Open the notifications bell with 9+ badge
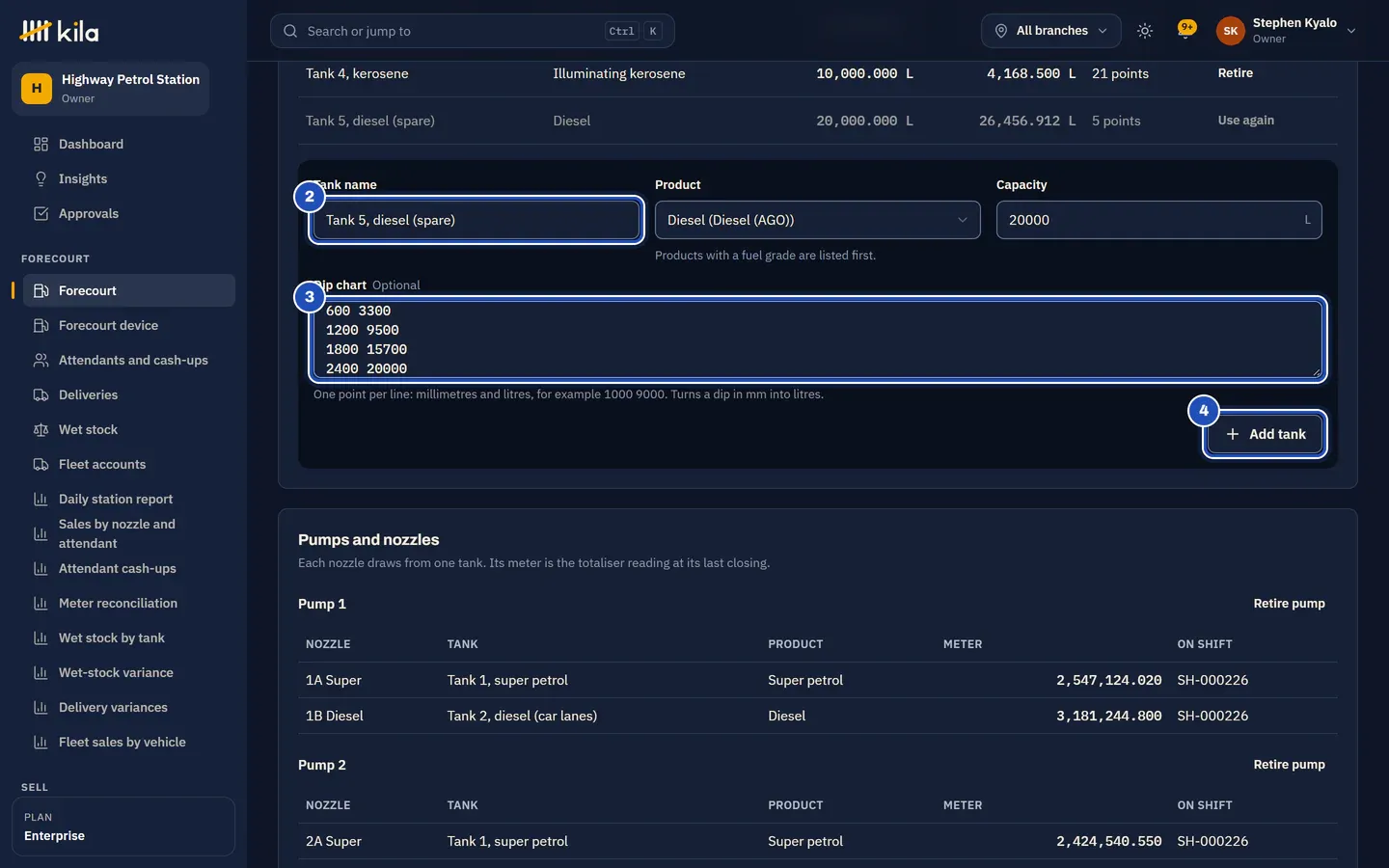The width and height of the screenshot is (1389, 868). click(x=1185, y=30)
